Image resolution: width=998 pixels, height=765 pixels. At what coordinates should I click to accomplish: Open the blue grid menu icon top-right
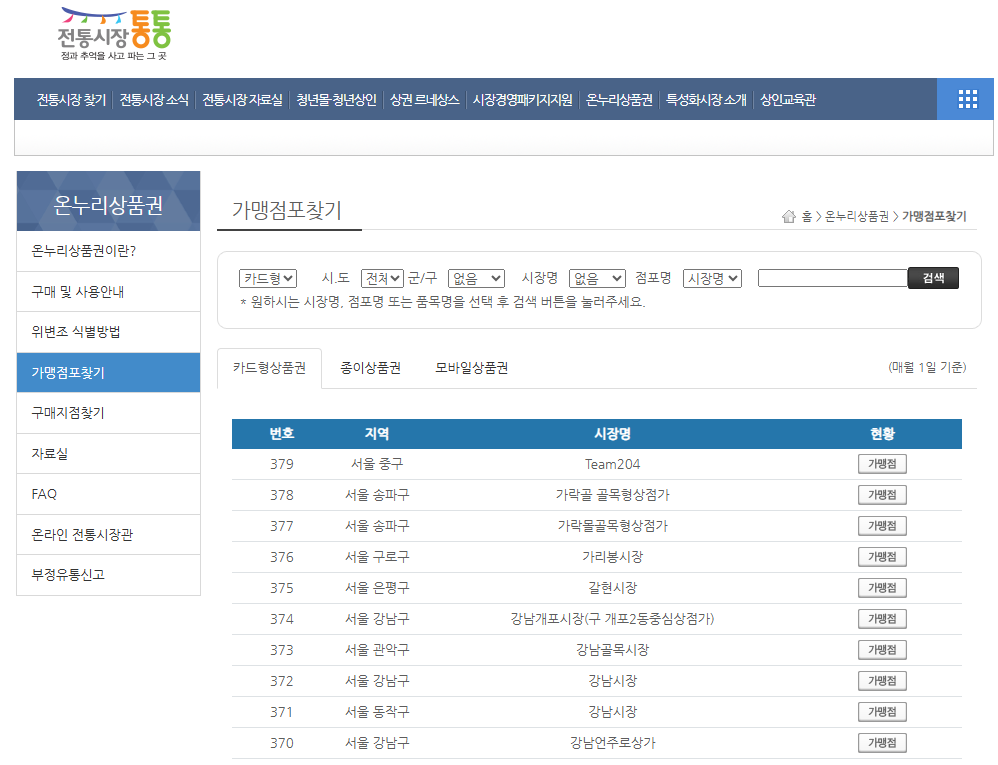966,99
